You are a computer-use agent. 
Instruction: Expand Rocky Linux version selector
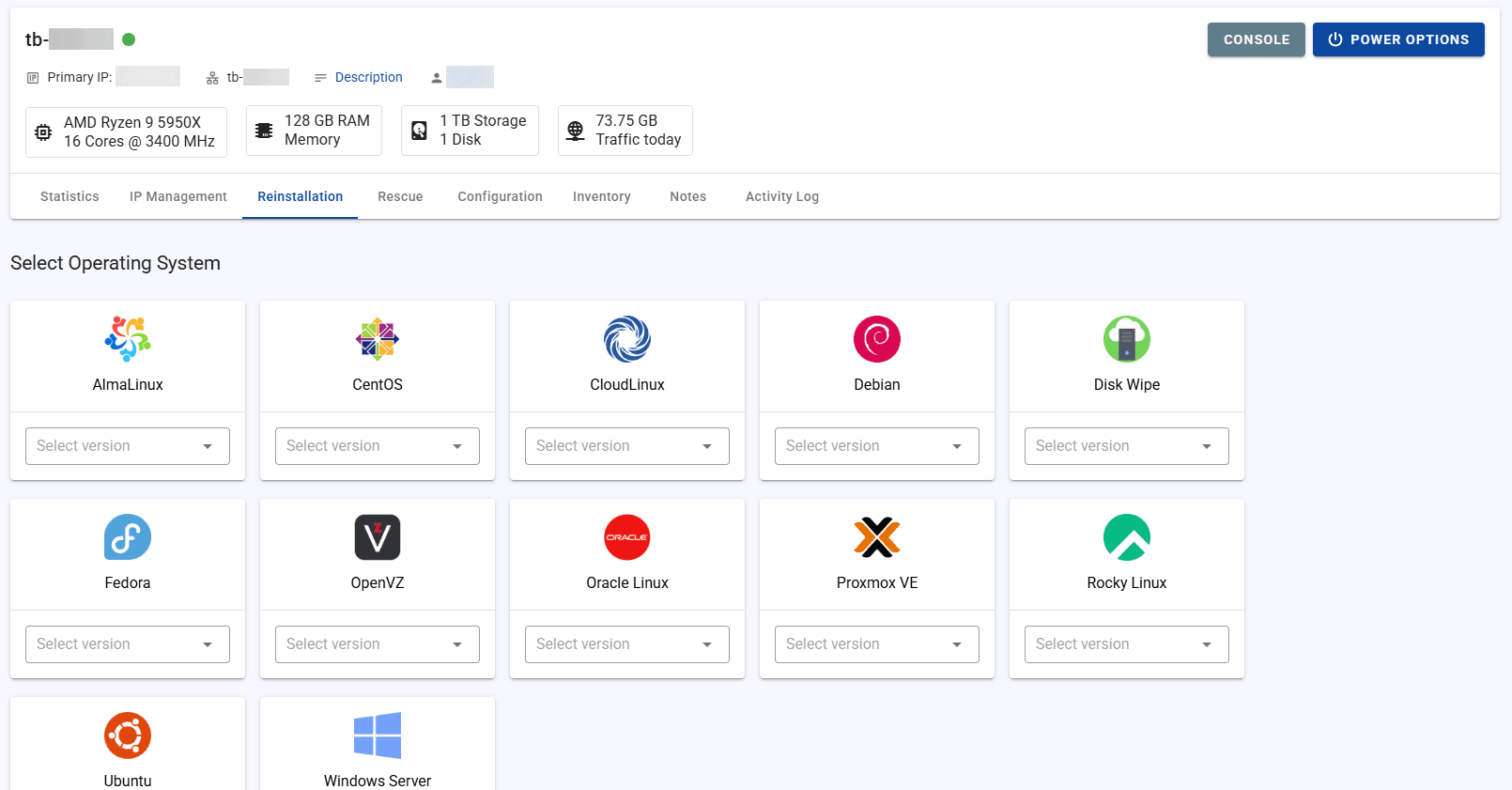(1127, 644)
